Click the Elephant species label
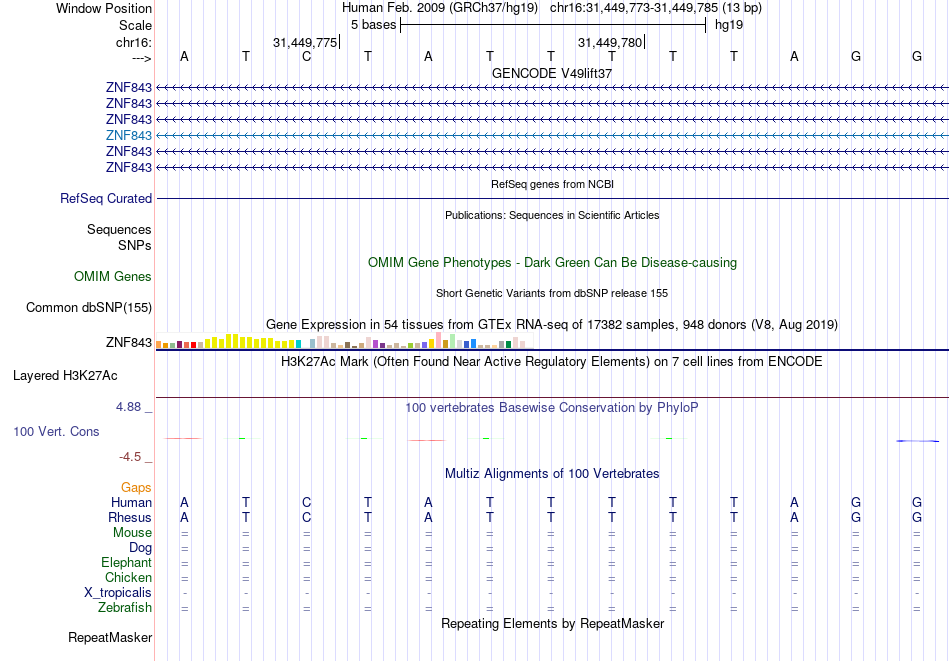The image size is (950, 661). pyautogui.click(x=126, y=563)
